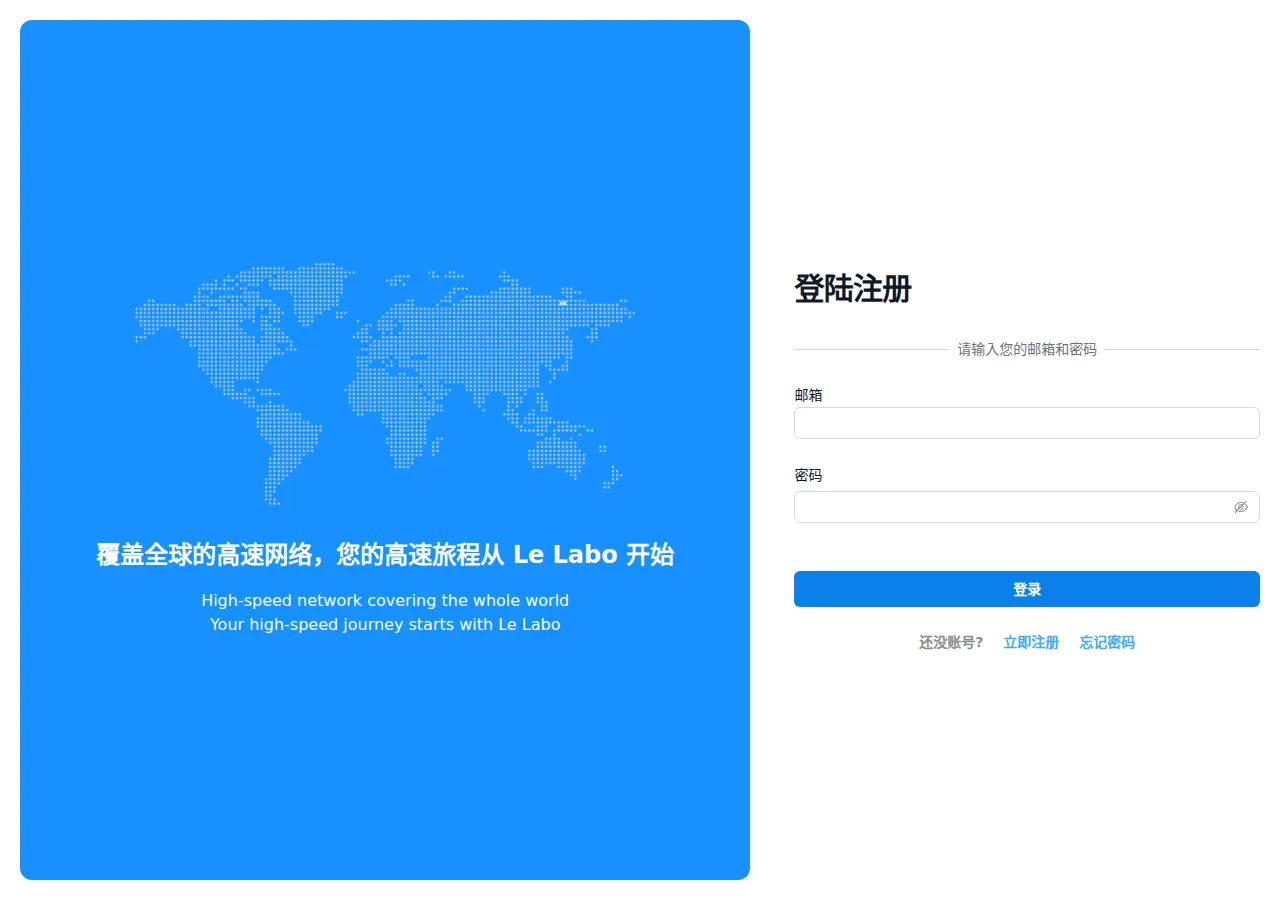This screenshot has width=1284, height=900.
Task: Select the 邮箱 field label
Action: pos(808,395)
